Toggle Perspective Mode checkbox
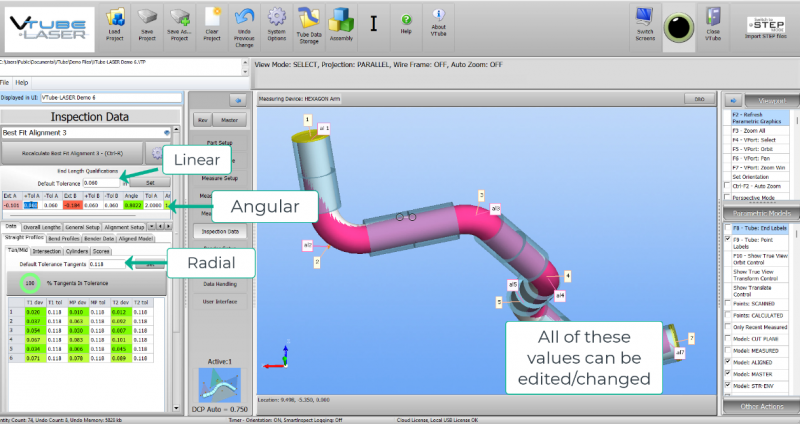Image resolution: width=800 pixels, height=424 pixels. coord(727,197)
